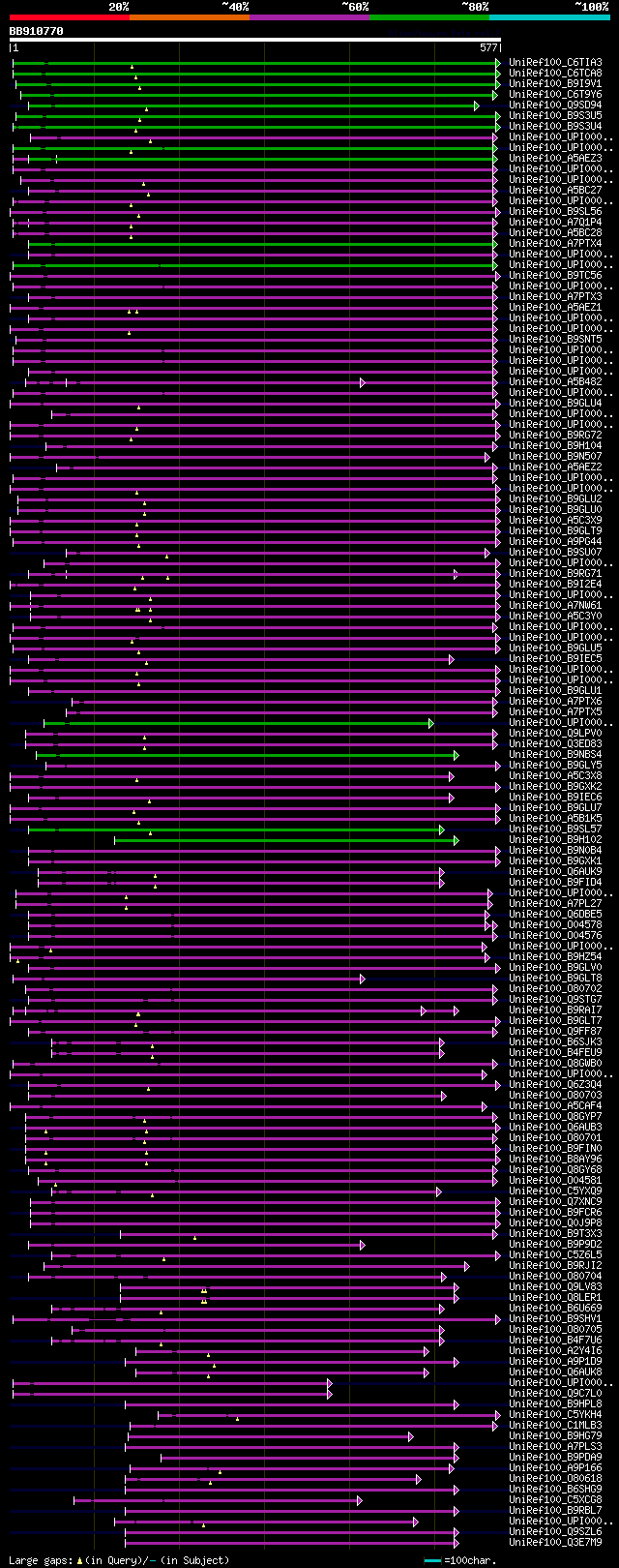This screenshot has height=1568, width=619.
Task: Select label UniRef100_B9SNT5
Action: pos(555,340)
